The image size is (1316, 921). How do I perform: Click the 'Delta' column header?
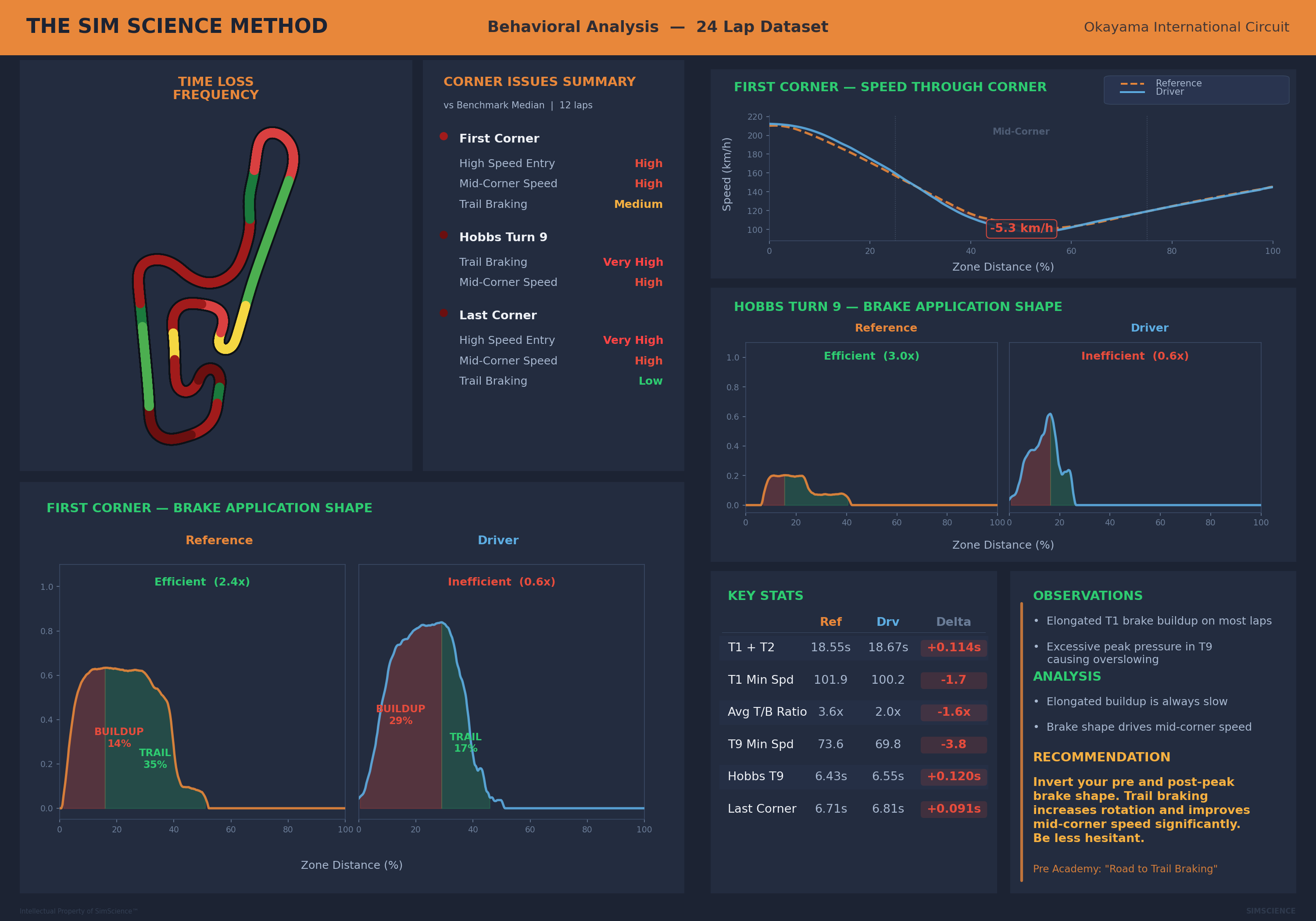[953, 622]
